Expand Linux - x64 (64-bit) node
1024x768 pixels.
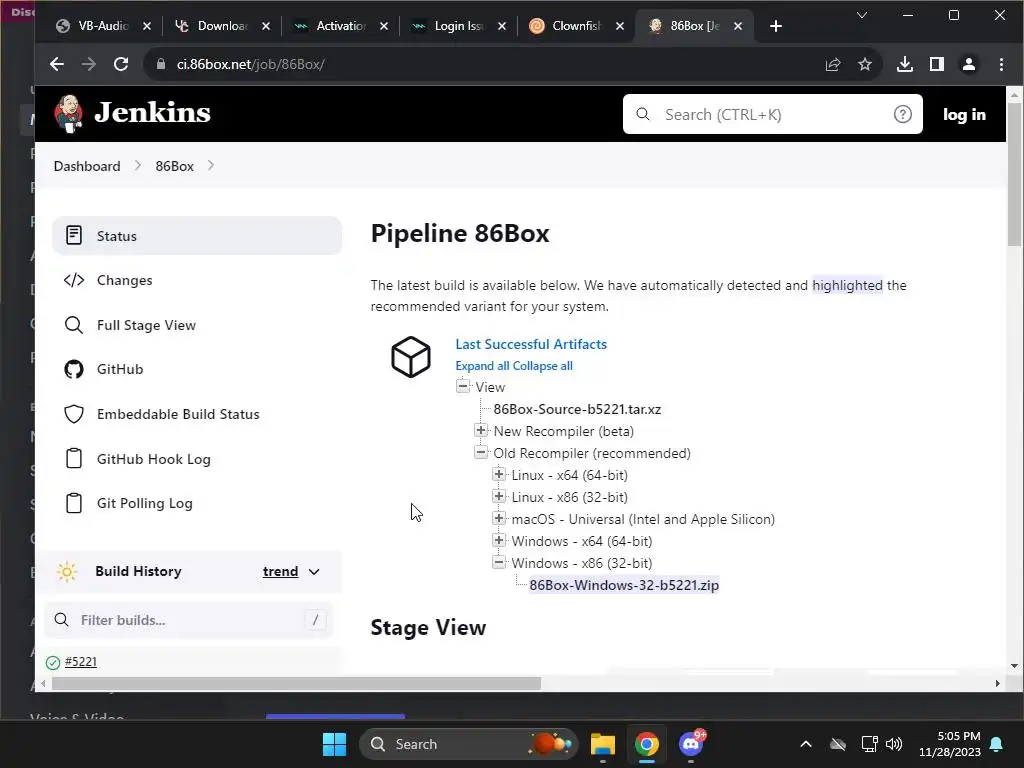(x=499, y=474)
